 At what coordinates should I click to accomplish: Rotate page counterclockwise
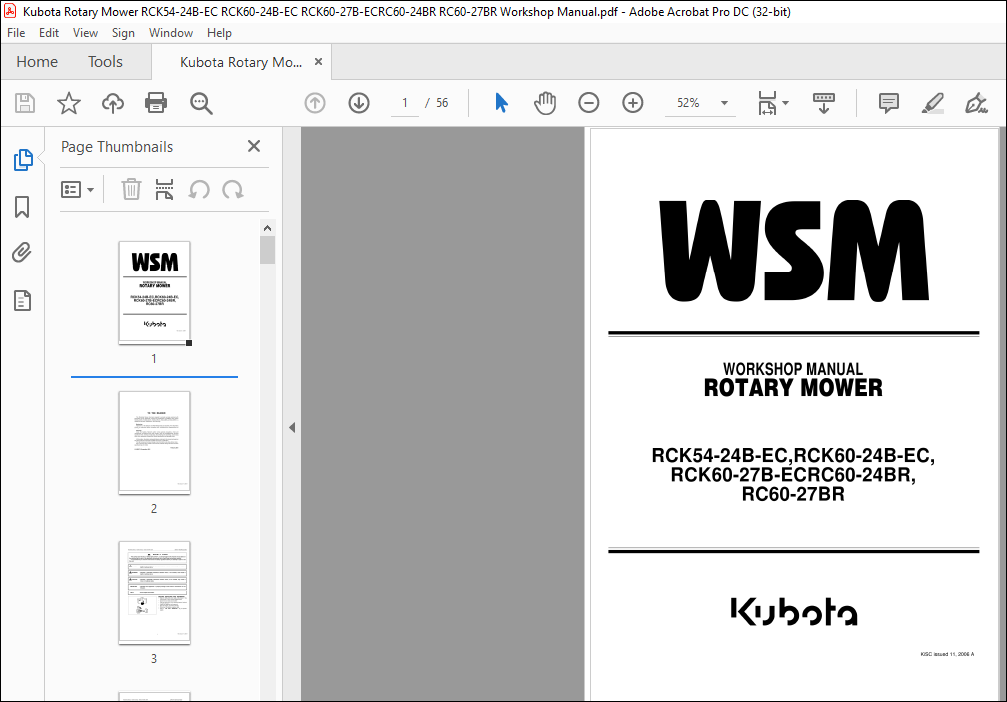coord(199,189)
